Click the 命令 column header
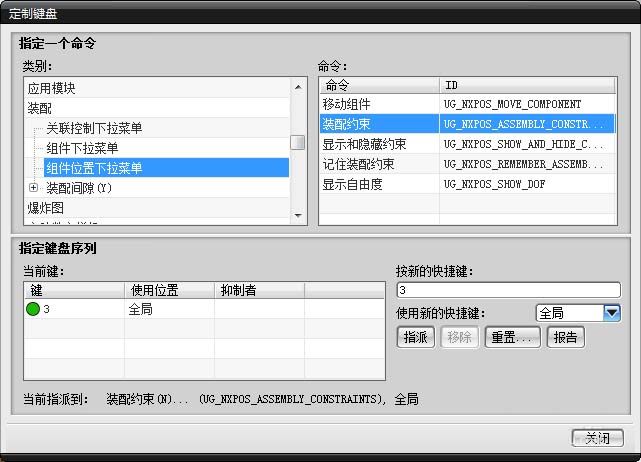Screen dimensions: 641x462 point(379,85)
